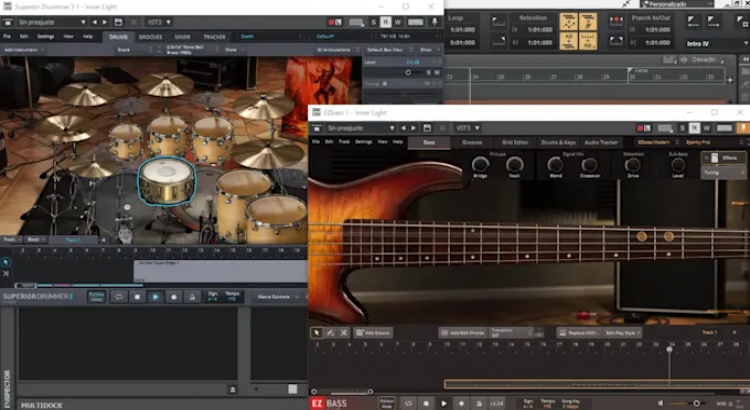Screen dimensions: 750x410
Task: Open Show dropdown in Superior Drummer
Action: coord(429,50)
